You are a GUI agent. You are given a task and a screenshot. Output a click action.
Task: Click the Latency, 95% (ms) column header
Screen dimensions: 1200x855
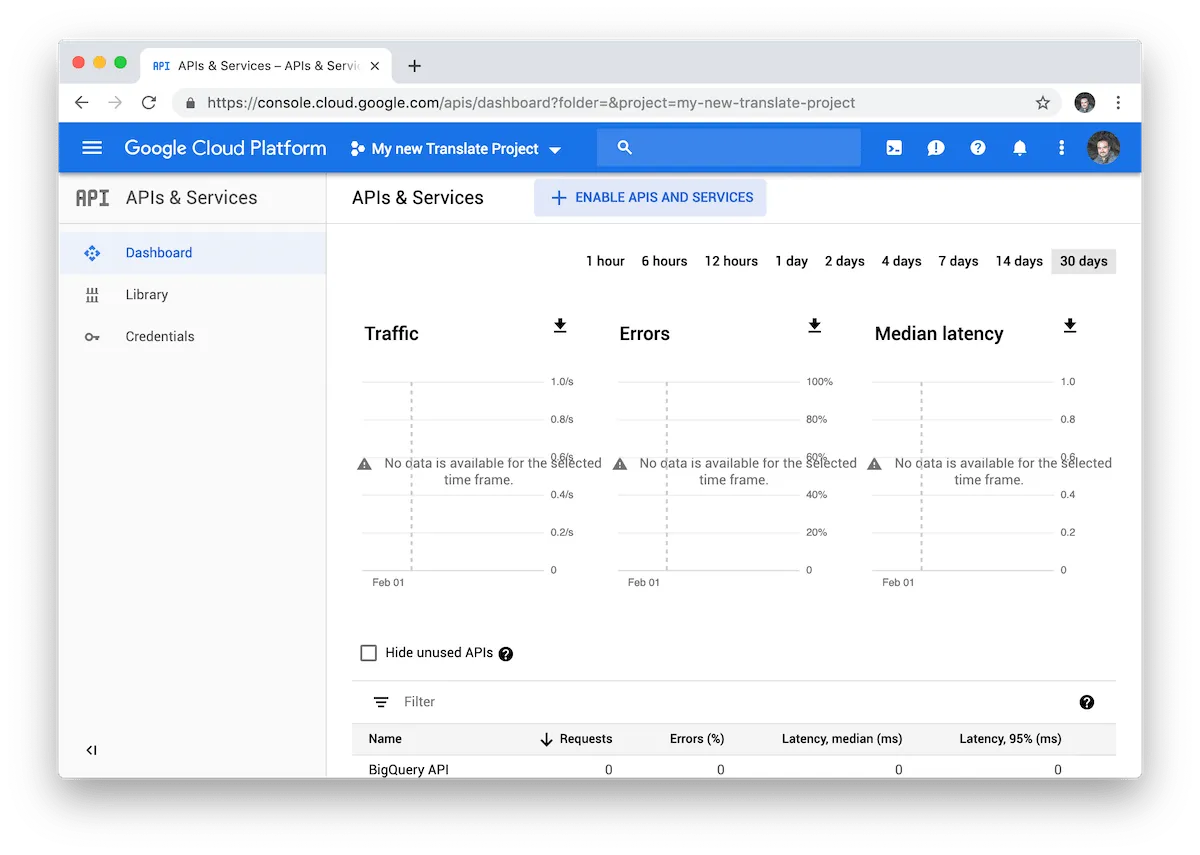1010,739
